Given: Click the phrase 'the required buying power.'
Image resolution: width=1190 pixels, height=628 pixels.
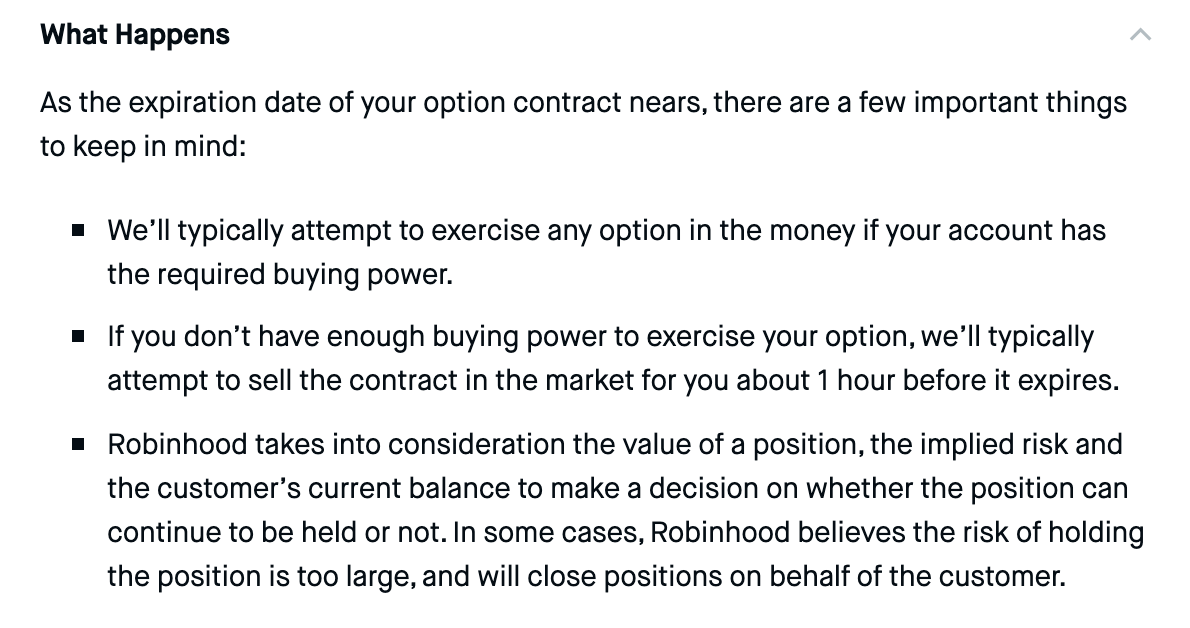Looking at the screenshot, I should [280, 274].
